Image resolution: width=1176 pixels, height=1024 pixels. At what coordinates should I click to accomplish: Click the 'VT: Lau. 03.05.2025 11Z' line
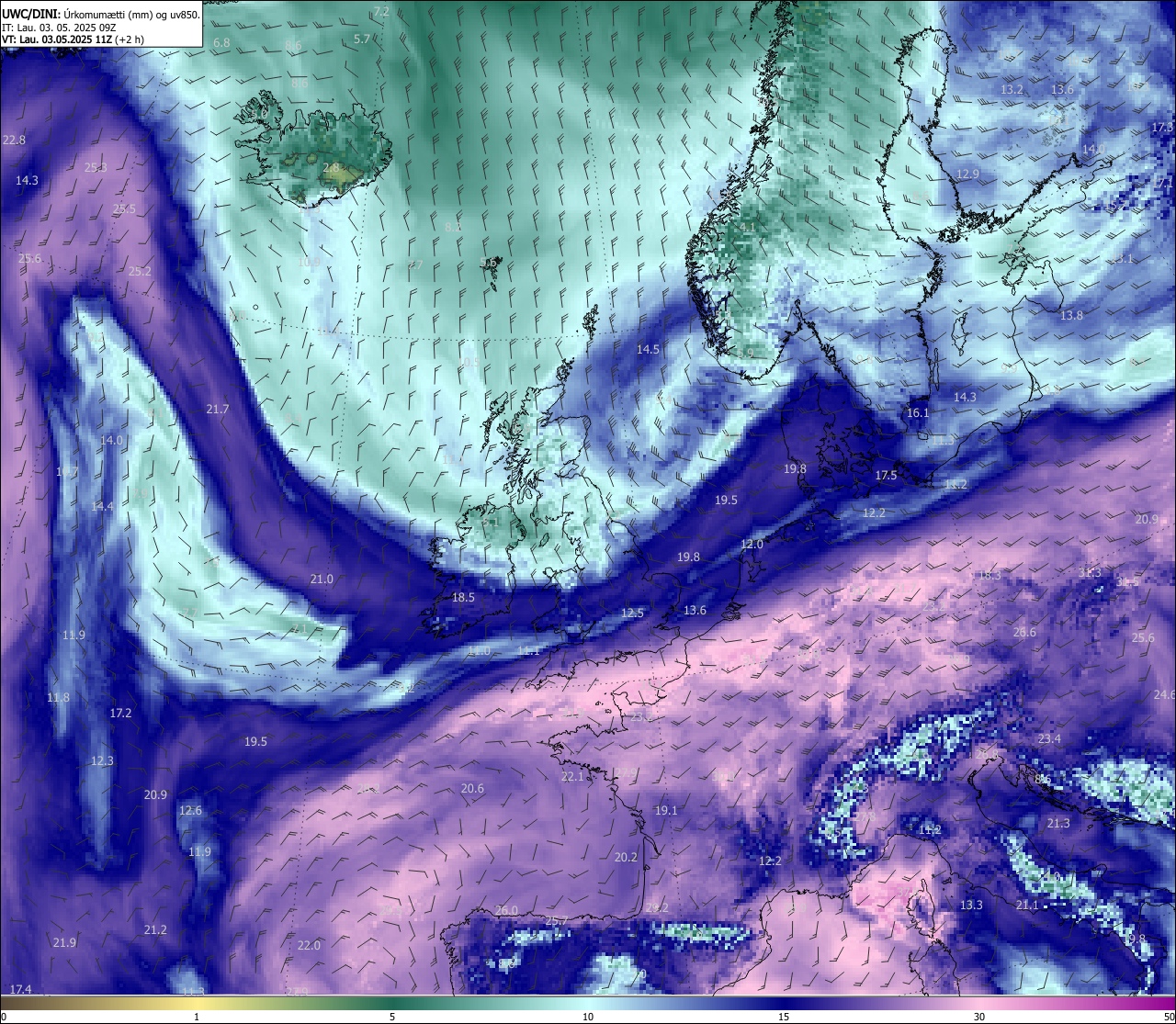[57, 39]
